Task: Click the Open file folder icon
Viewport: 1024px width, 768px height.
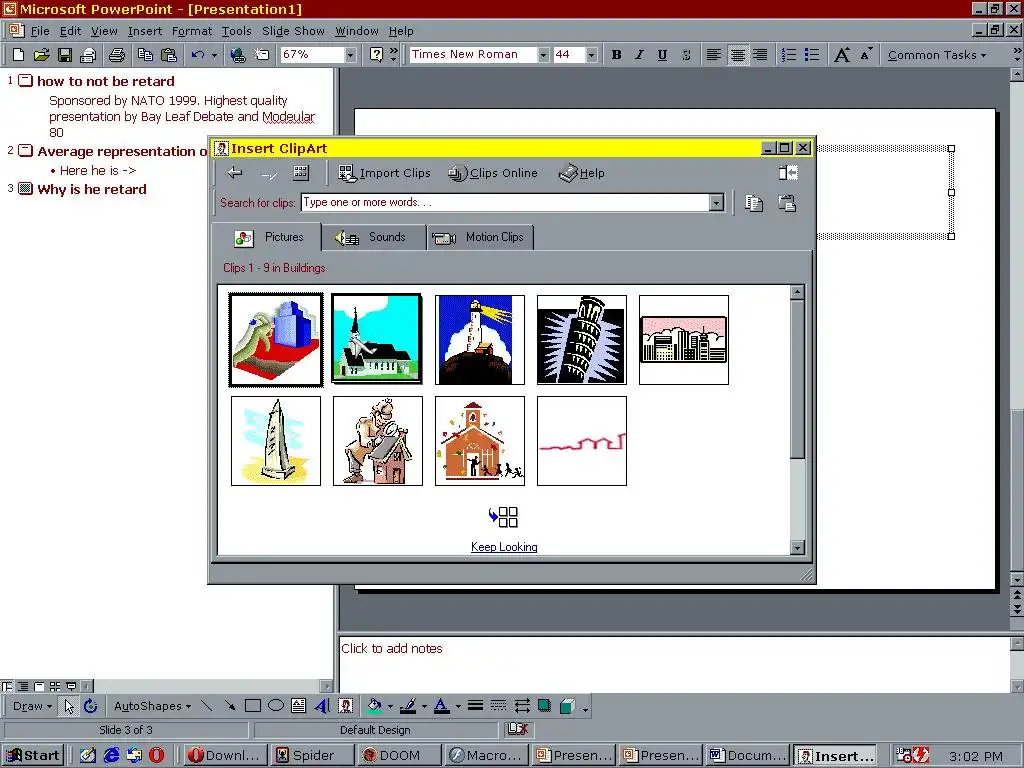Action: (x=41, y=55)
